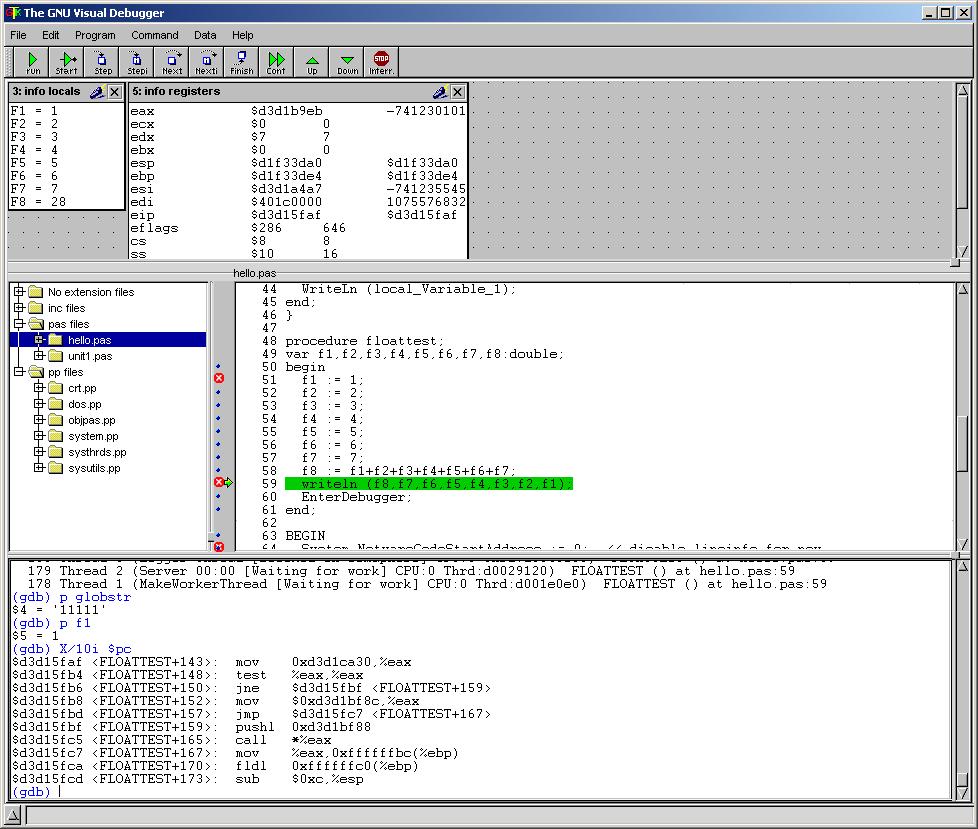Click the eax register row
Screen dimensions: 978x829
coord(298,111)
